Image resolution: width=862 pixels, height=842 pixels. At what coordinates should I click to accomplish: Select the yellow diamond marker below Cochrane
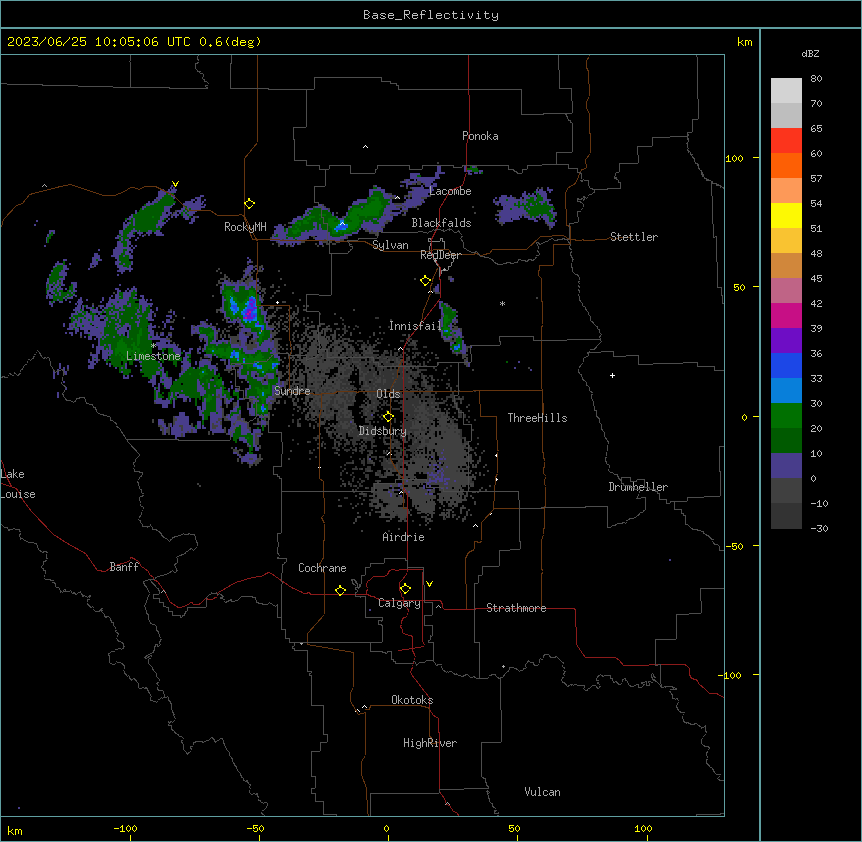tap(340, 590)
